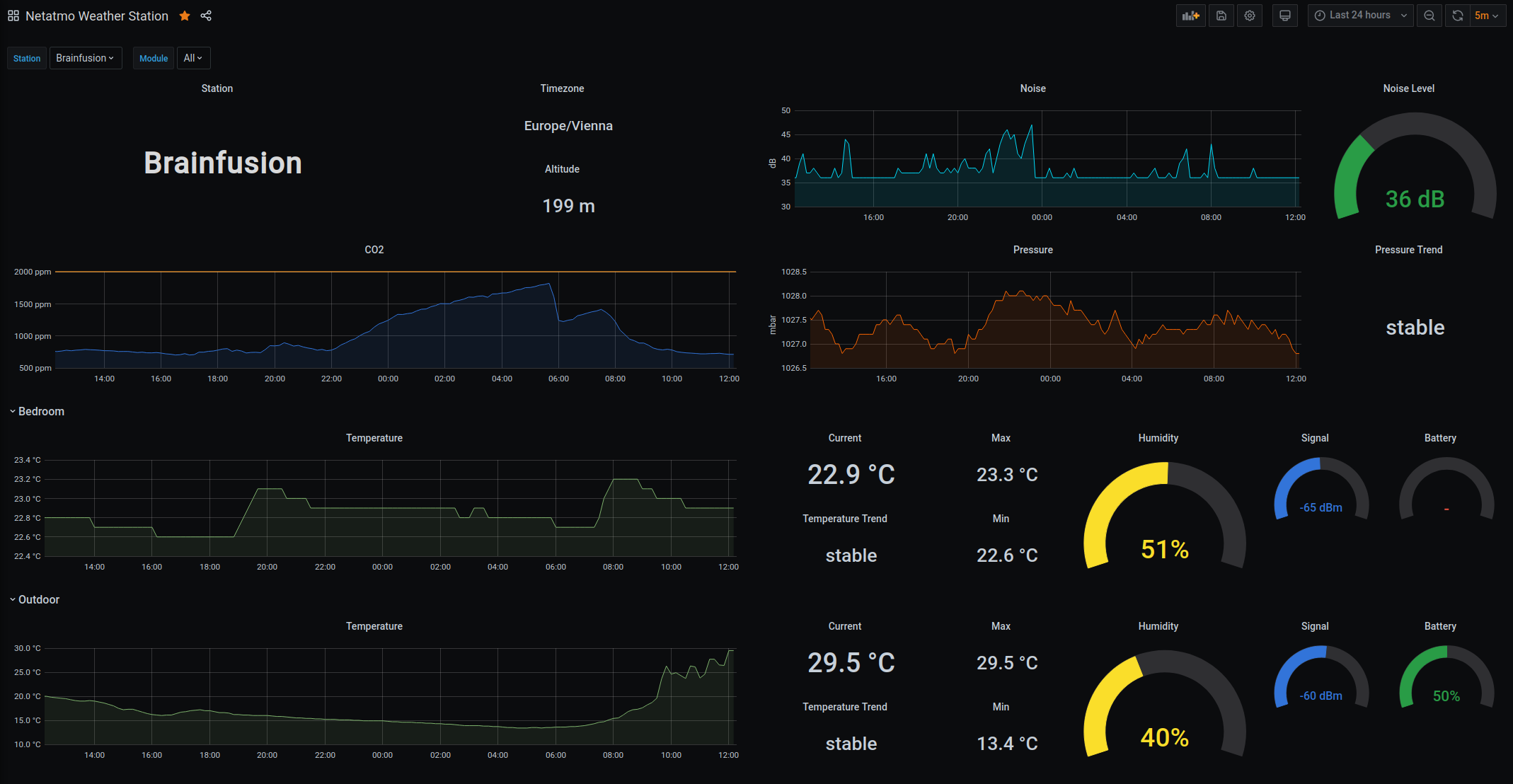Viewport: 1513px width, 784px height.
Task: Open the Module All dropdown
Action: (x=192, y=58)
